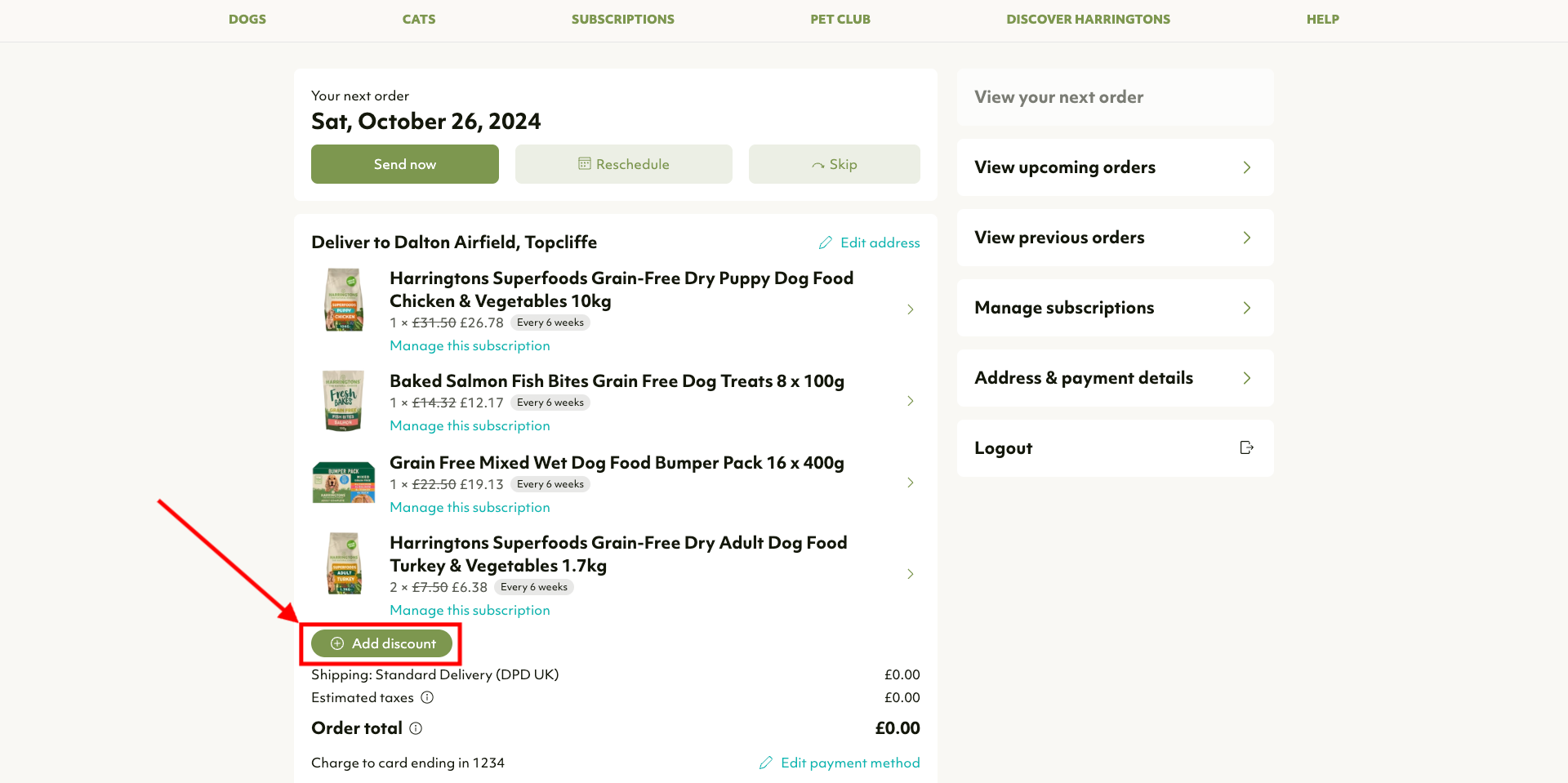Click the Reschedule button
Screen dimensions: 1568x783
tap(624, 164)
